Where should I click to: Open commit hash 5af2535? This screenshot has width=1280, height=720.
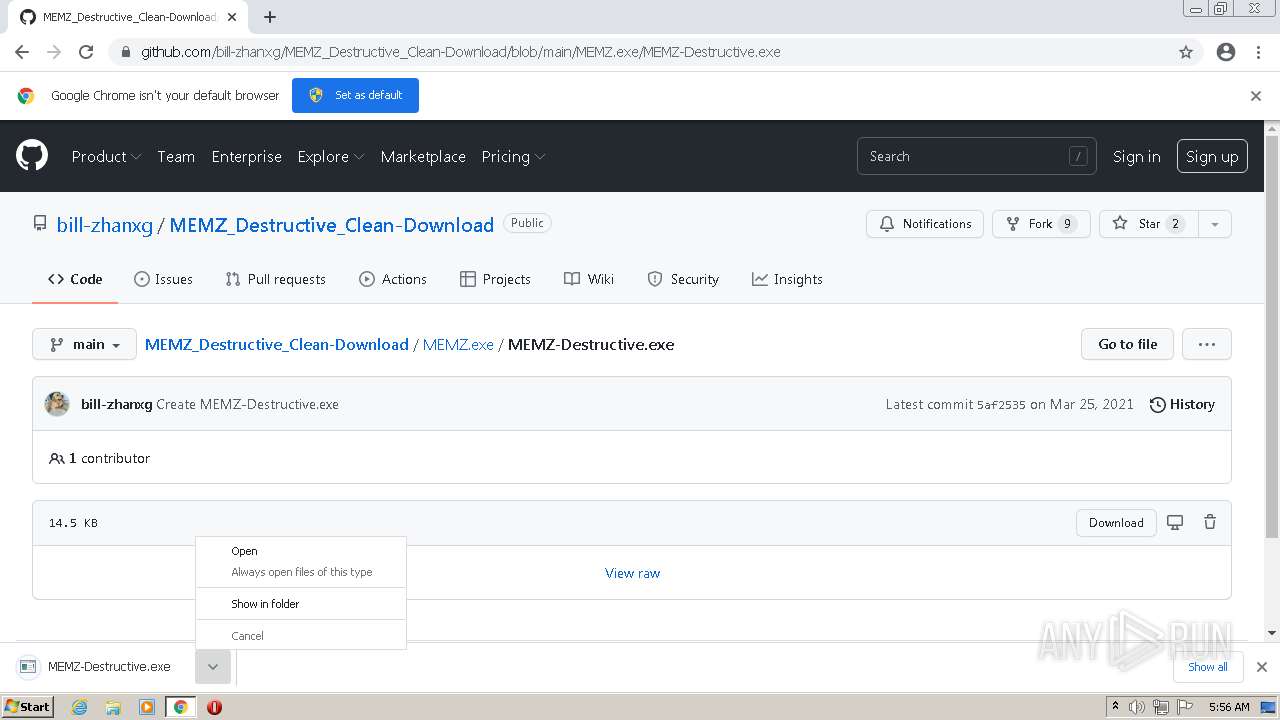[x=1001, y=405]
